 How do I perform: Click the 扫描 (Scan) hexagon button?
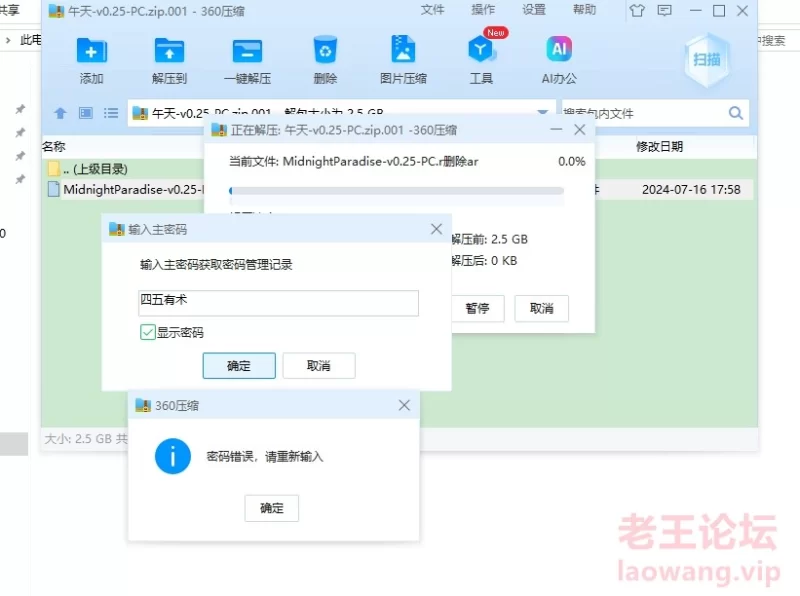pyautogui.click(x=707, y=60)
